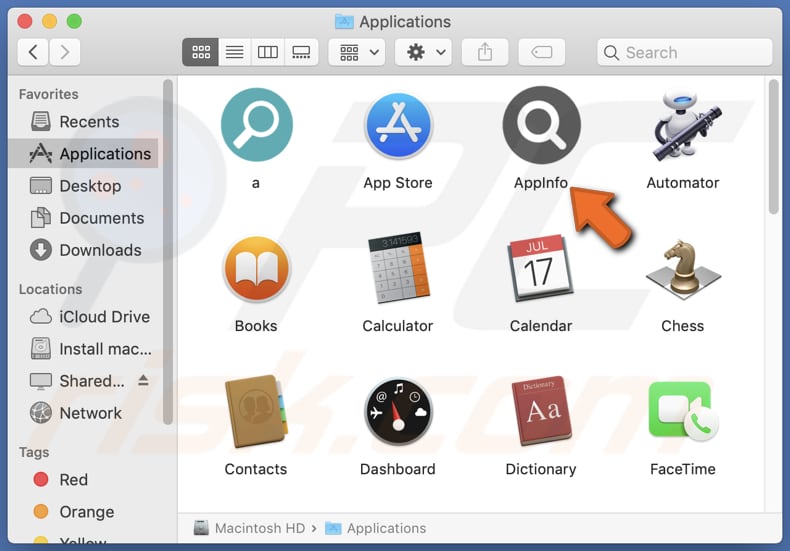Open Documents in the sidebar

(x=83, y=218)
